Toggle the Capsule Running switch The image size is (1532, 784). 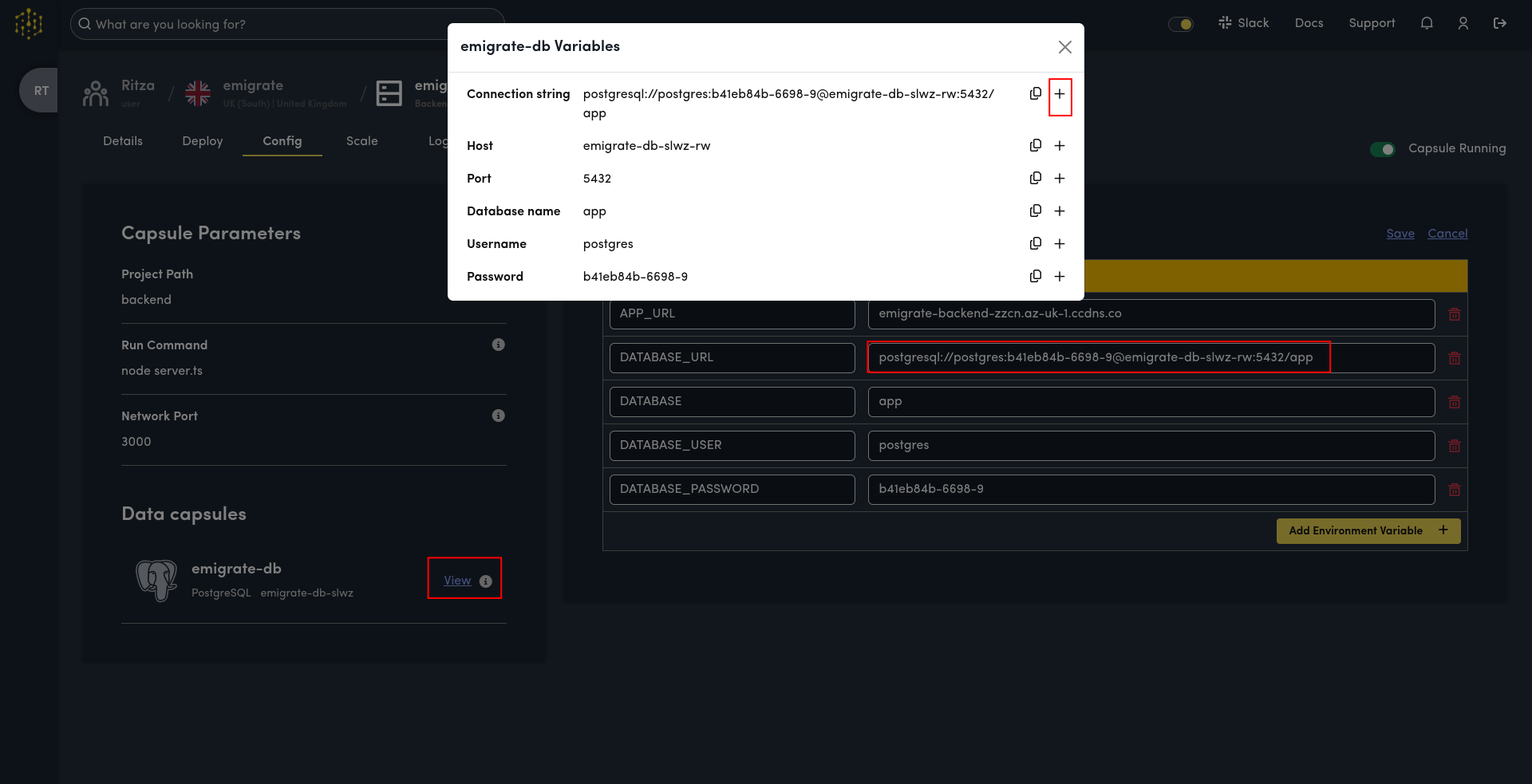point(1383,149)
